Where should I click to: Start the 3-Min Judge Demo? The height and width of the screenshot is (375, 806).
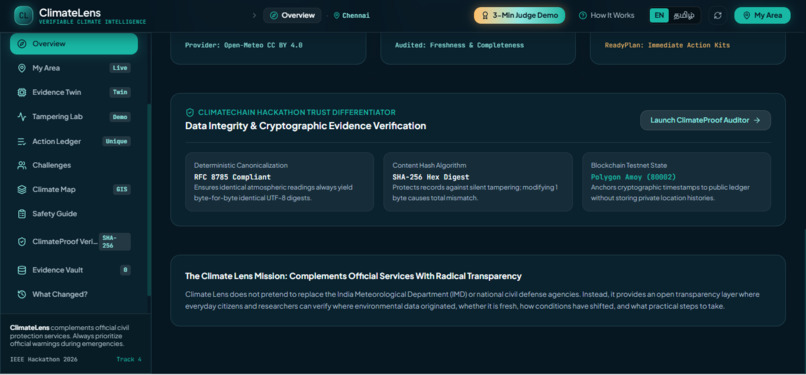pyautogui.click(x=519, y=15)
